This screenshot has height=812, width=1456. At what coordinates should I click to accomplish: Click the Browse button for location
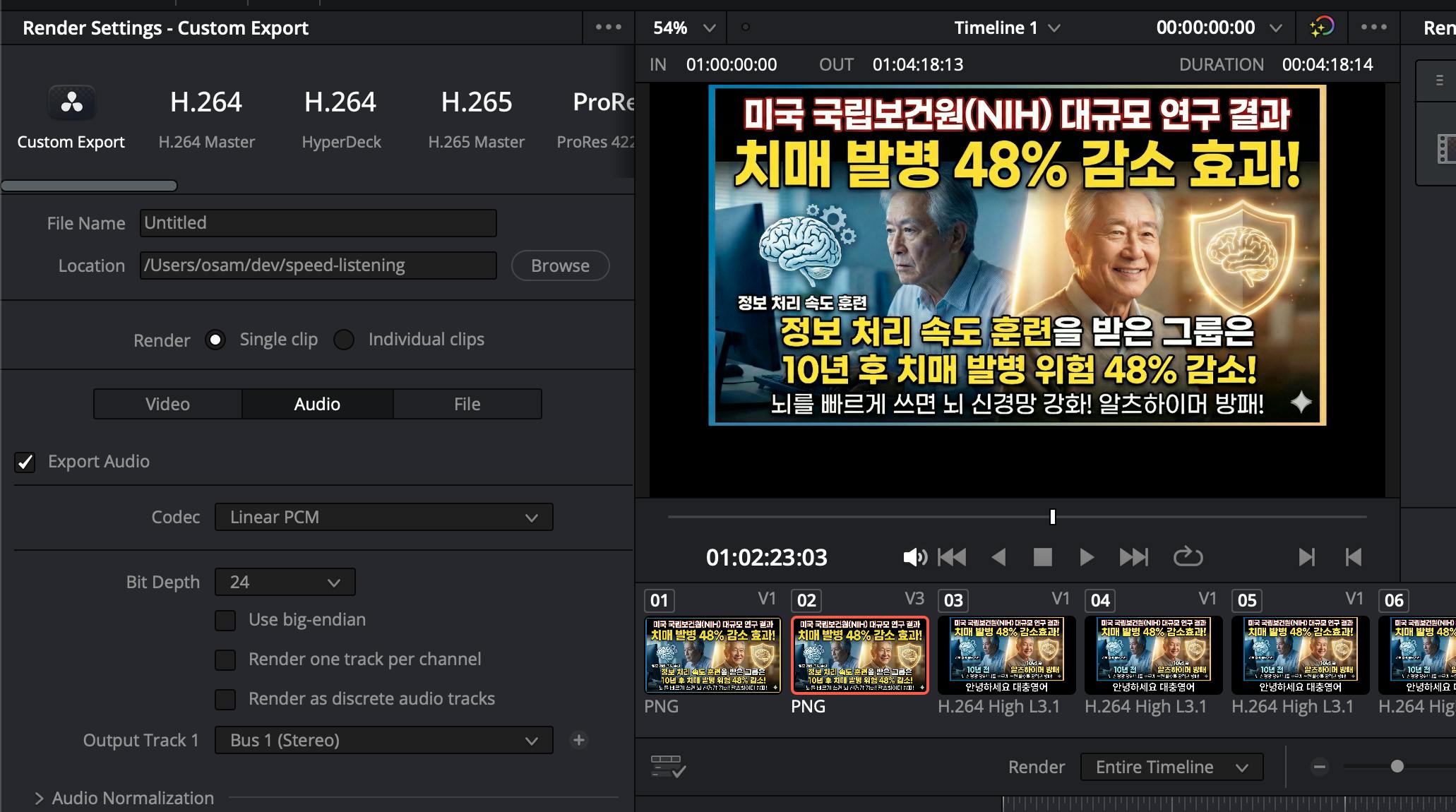point(560,265)
